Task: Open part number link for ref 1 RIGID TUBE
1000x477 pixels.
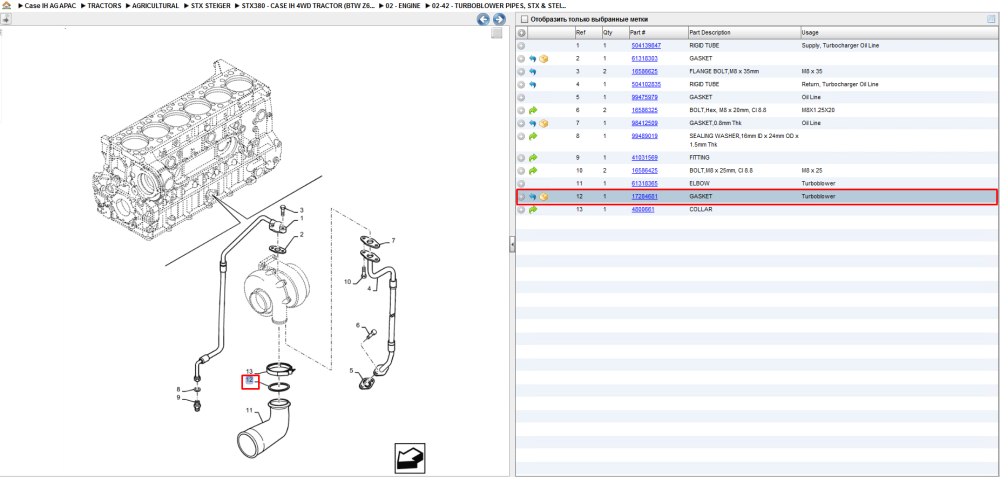Action: click(646, 46)
